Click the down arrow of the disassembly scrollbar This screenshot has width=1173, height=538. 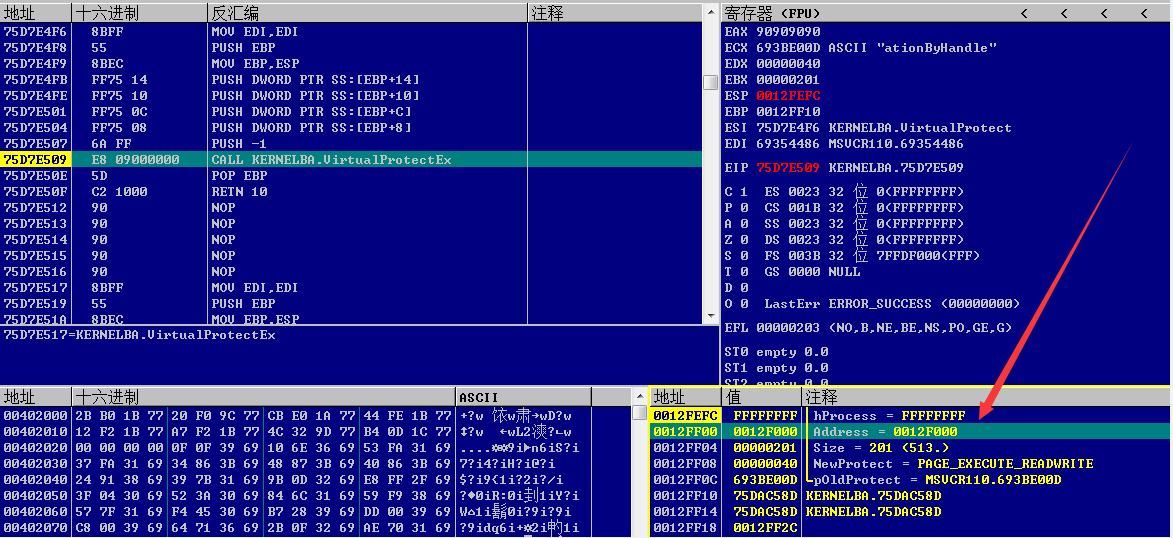pyautogui.click(x=711, y=317)
